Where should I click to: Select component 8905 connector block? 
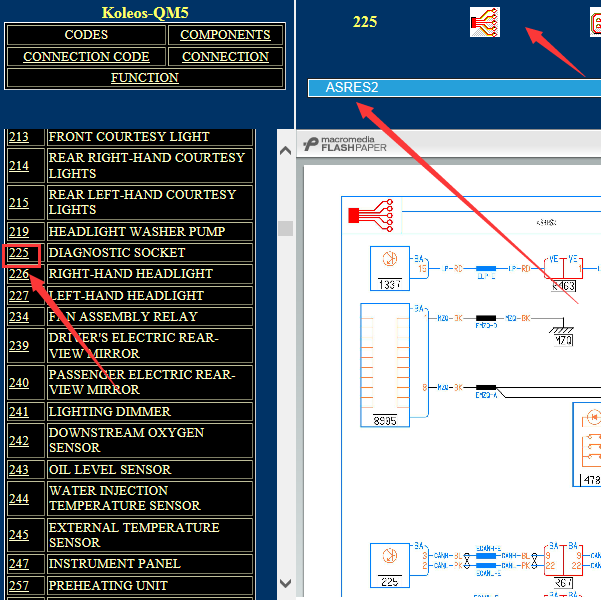(385, 365)
